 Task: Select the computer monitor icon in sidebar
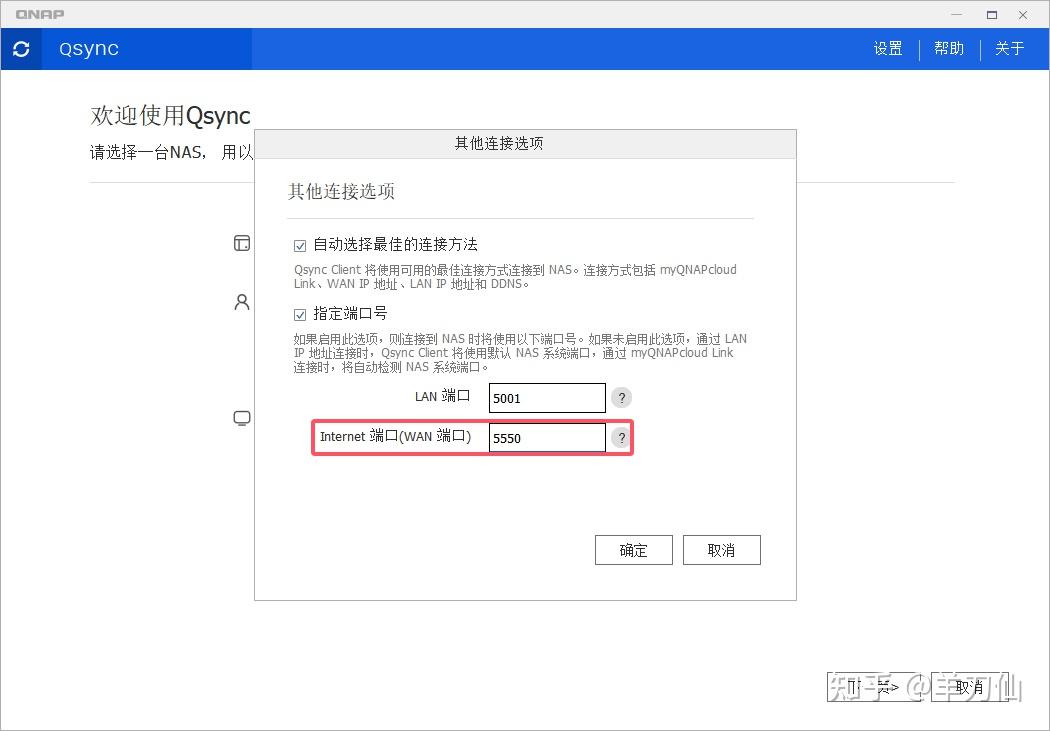tap(241, 418)
